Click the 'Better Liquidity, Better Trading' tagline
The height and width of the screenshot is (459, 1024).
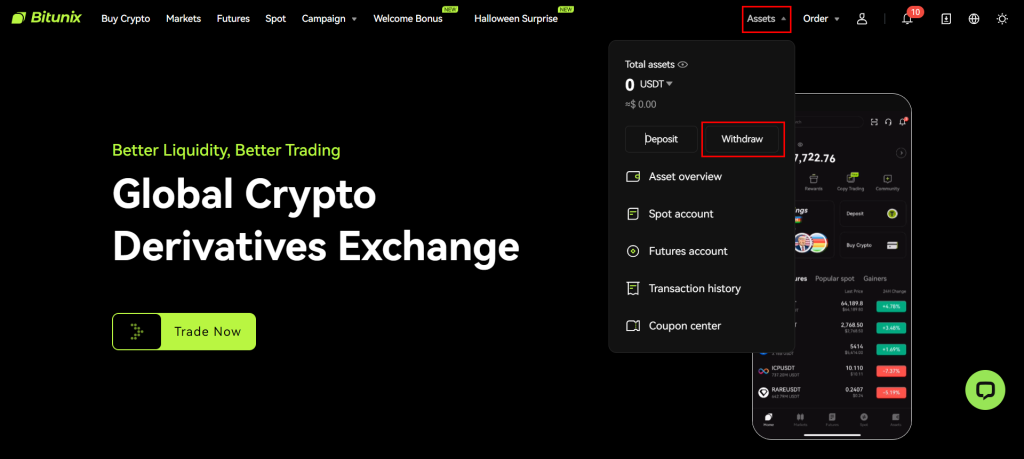coord(226,151)
